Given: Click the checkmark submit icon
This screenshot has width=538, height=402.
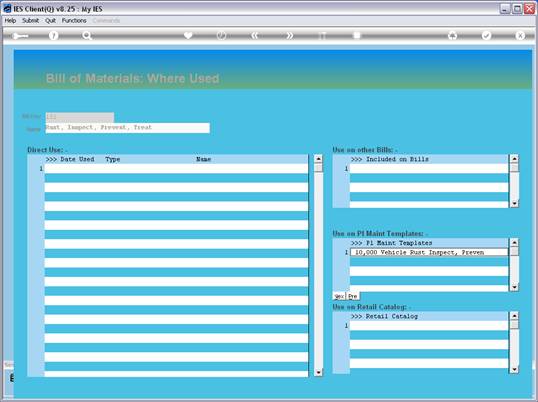Looking at the screenshot, I should click(x=486, y=36).
